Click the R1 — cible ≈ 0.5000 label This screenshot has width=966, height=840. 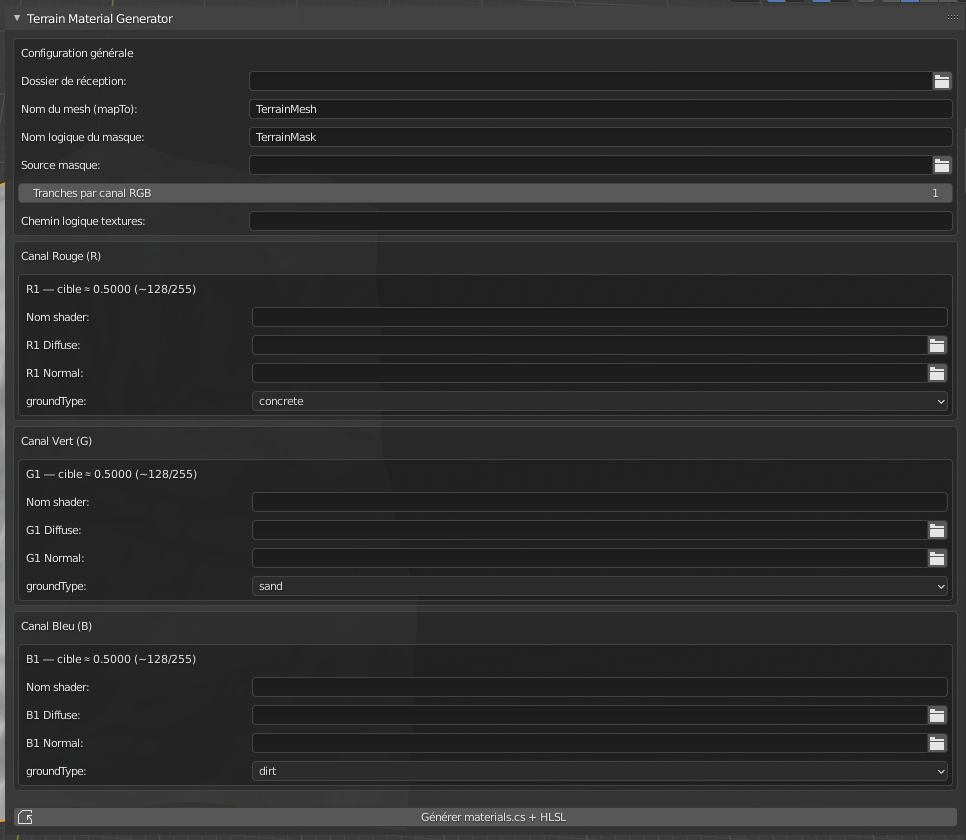click(111, 289)
